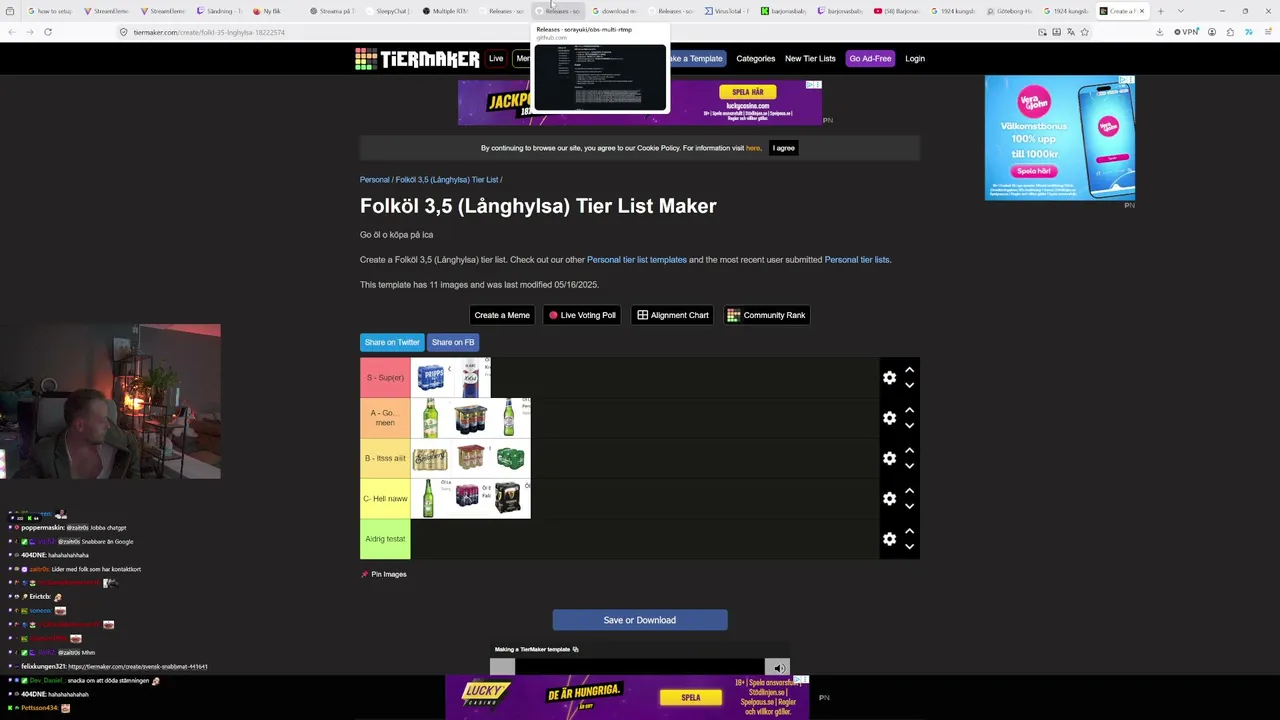Follow the Personal breadcrumb link

pyautogui.click(x=375, y=180)
